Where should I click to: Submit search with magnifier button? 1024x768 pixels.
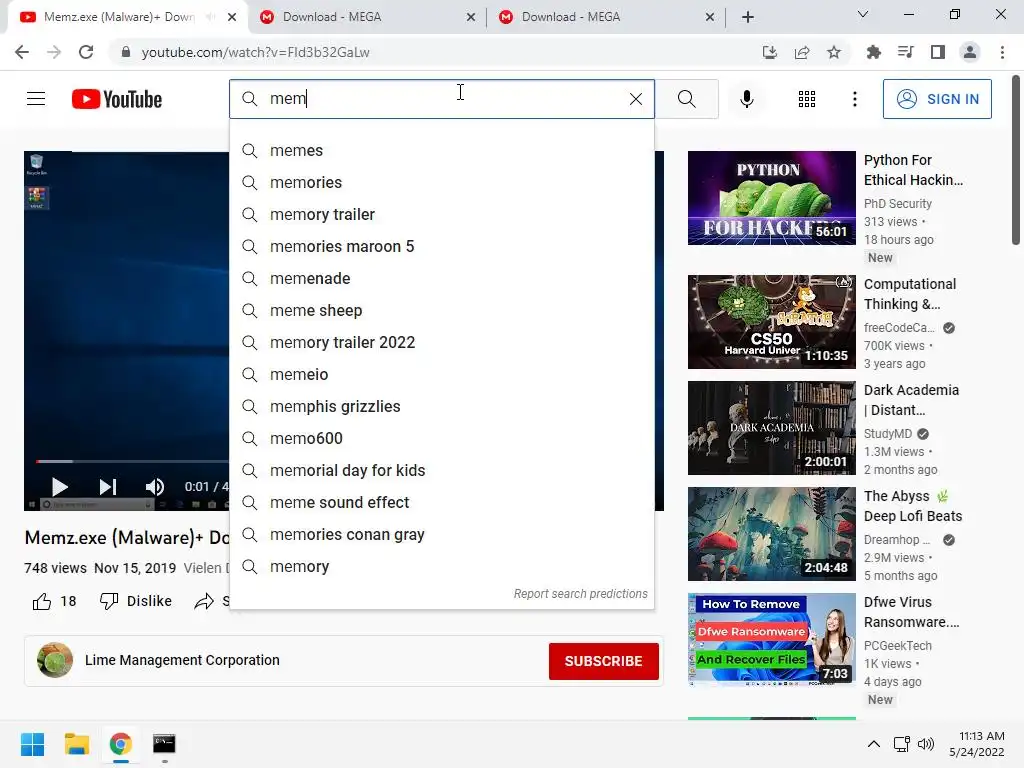tap(686, 99)
